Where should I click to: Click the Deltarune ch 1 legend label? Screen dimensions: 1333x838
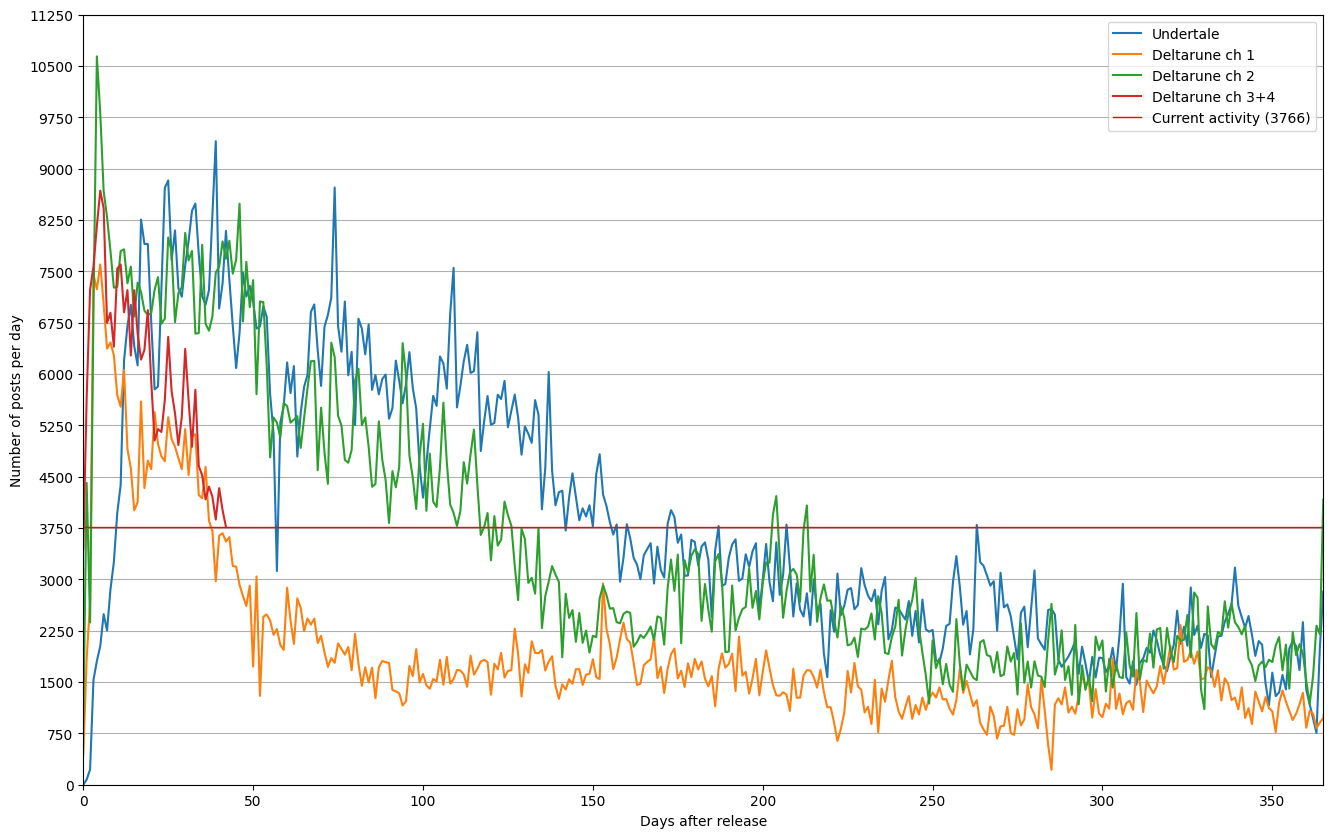[1203, 55]
